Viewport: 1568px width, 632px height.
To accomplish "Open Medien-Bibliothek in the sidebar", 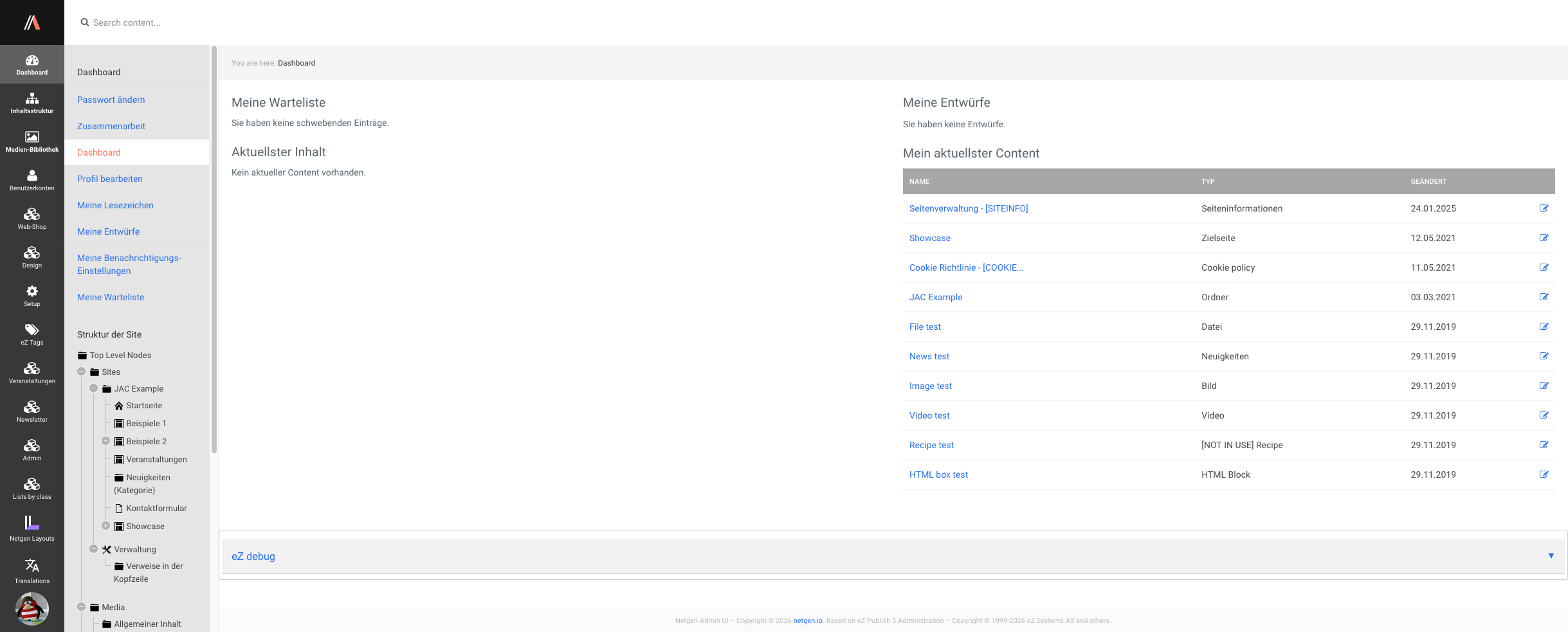I will [x=32, y=141].
